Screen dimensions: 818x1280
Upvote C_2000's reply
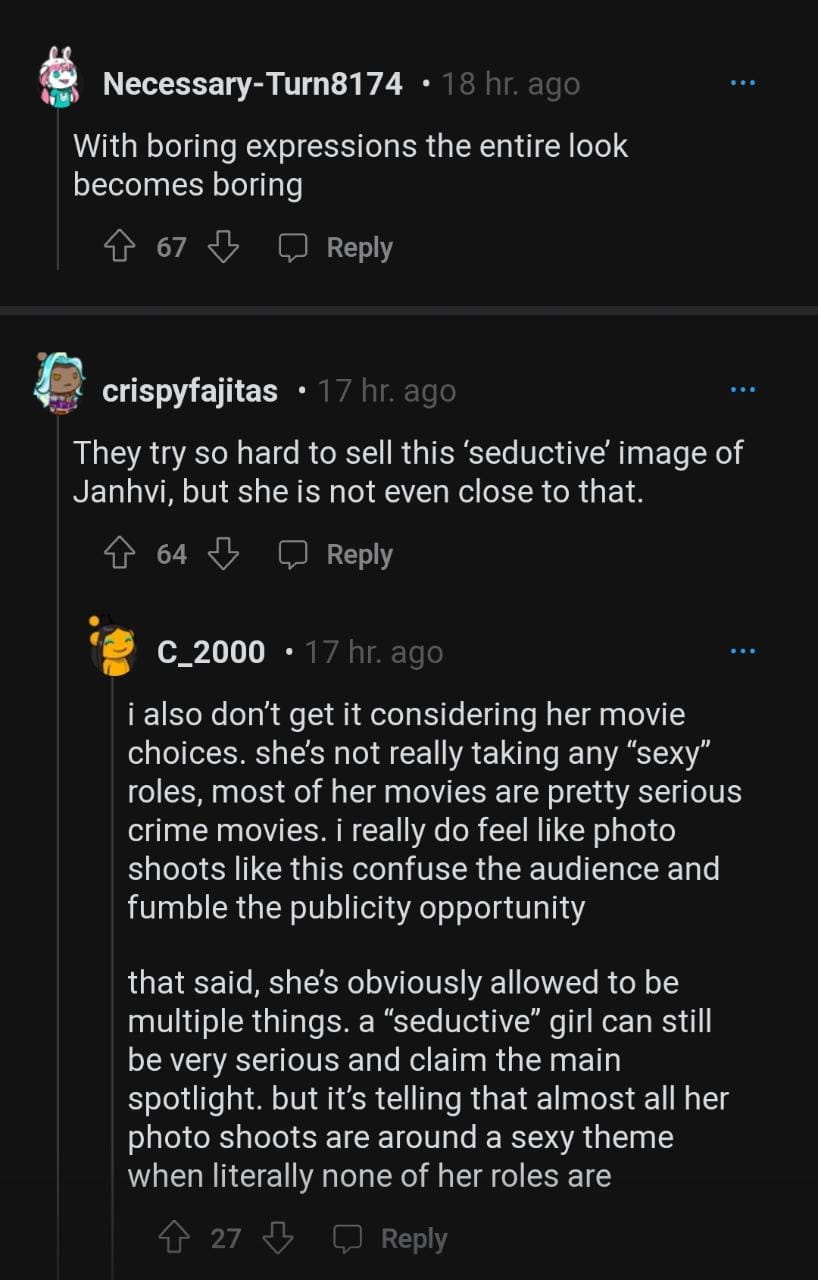176,1239
